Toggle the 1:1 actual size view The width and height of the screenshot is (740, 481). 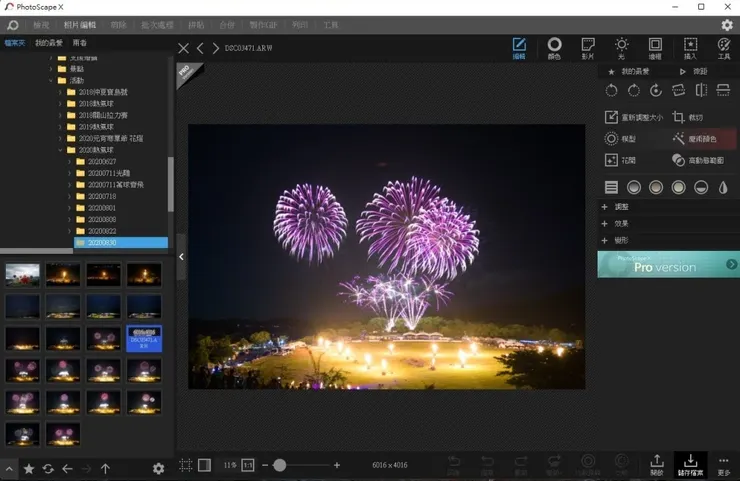coord(248,465)
